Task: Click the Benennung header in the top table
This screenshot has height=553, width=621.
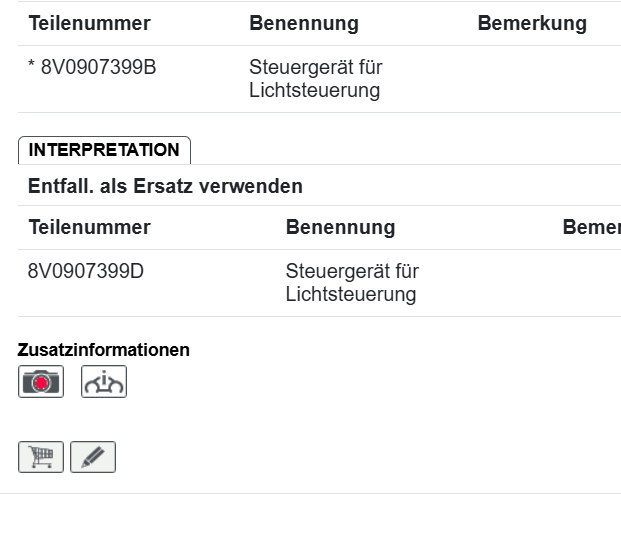Action: pyautogui.click(x=303, y=24)
